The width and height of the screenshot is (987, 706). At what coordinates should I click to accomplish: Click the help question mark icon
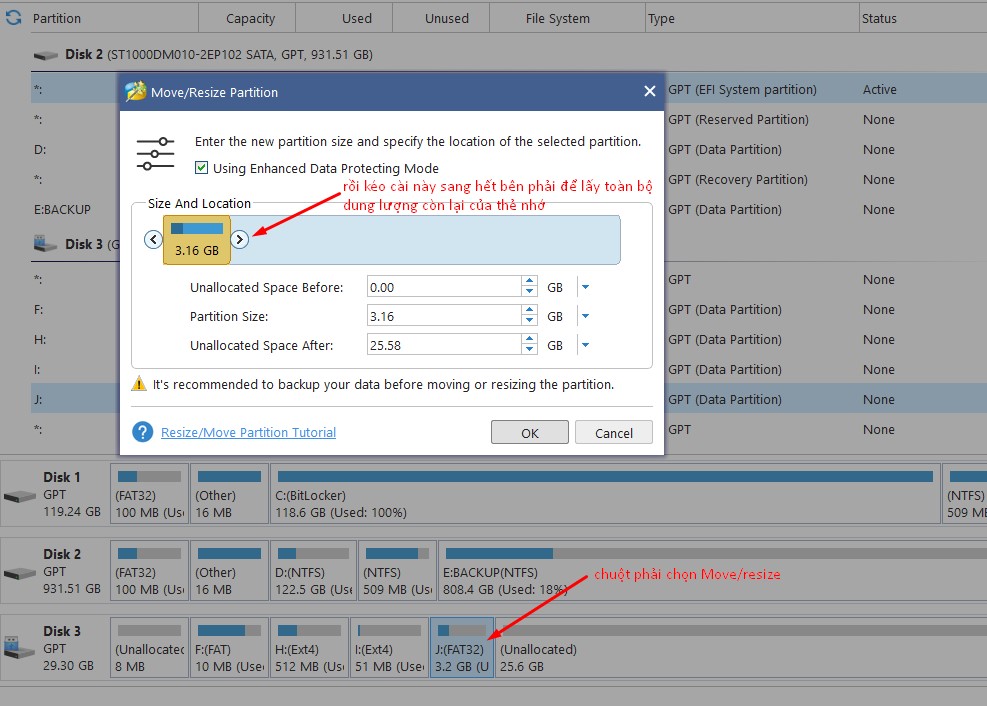(x=143, y=432)
